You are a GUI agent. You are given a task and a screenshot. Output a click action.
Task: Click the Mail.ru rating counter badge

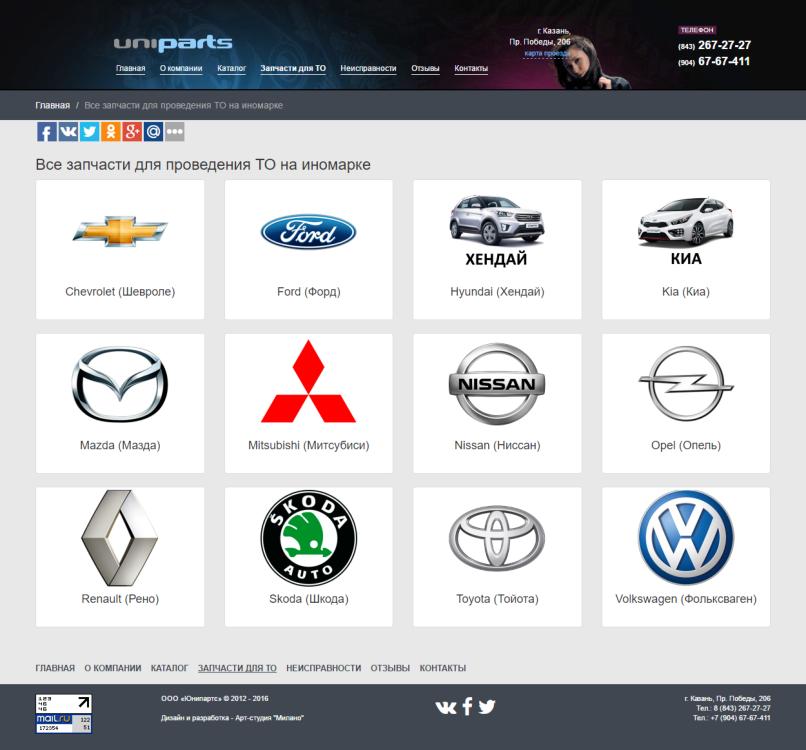[x=64, y=714]
